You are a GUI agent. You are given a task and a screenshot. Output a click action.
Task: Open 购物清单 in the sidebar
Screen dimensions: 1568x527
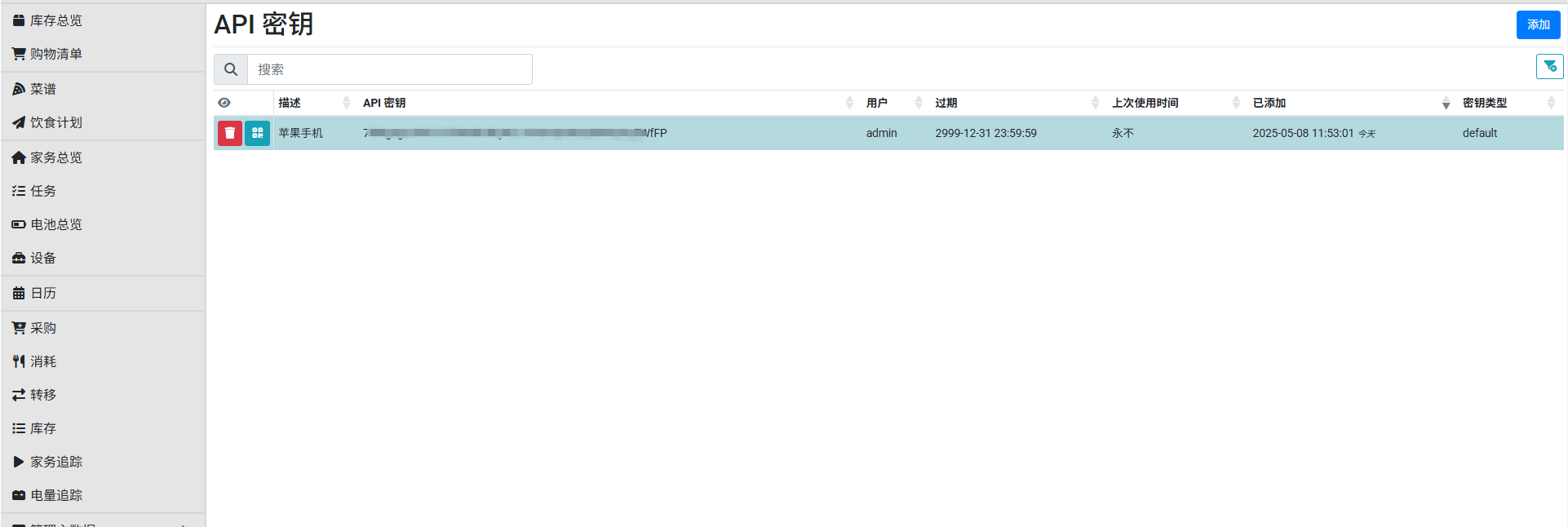pyautogui.click(x=55, y=54)
